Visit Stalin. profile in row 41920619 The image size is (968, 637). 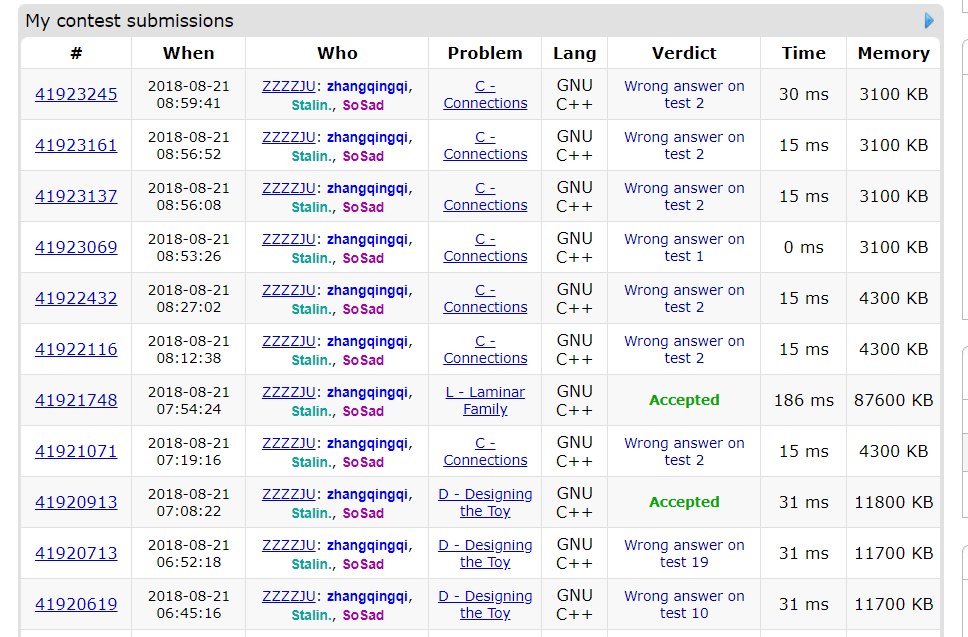pyautogui.click(x=312, y=614)
